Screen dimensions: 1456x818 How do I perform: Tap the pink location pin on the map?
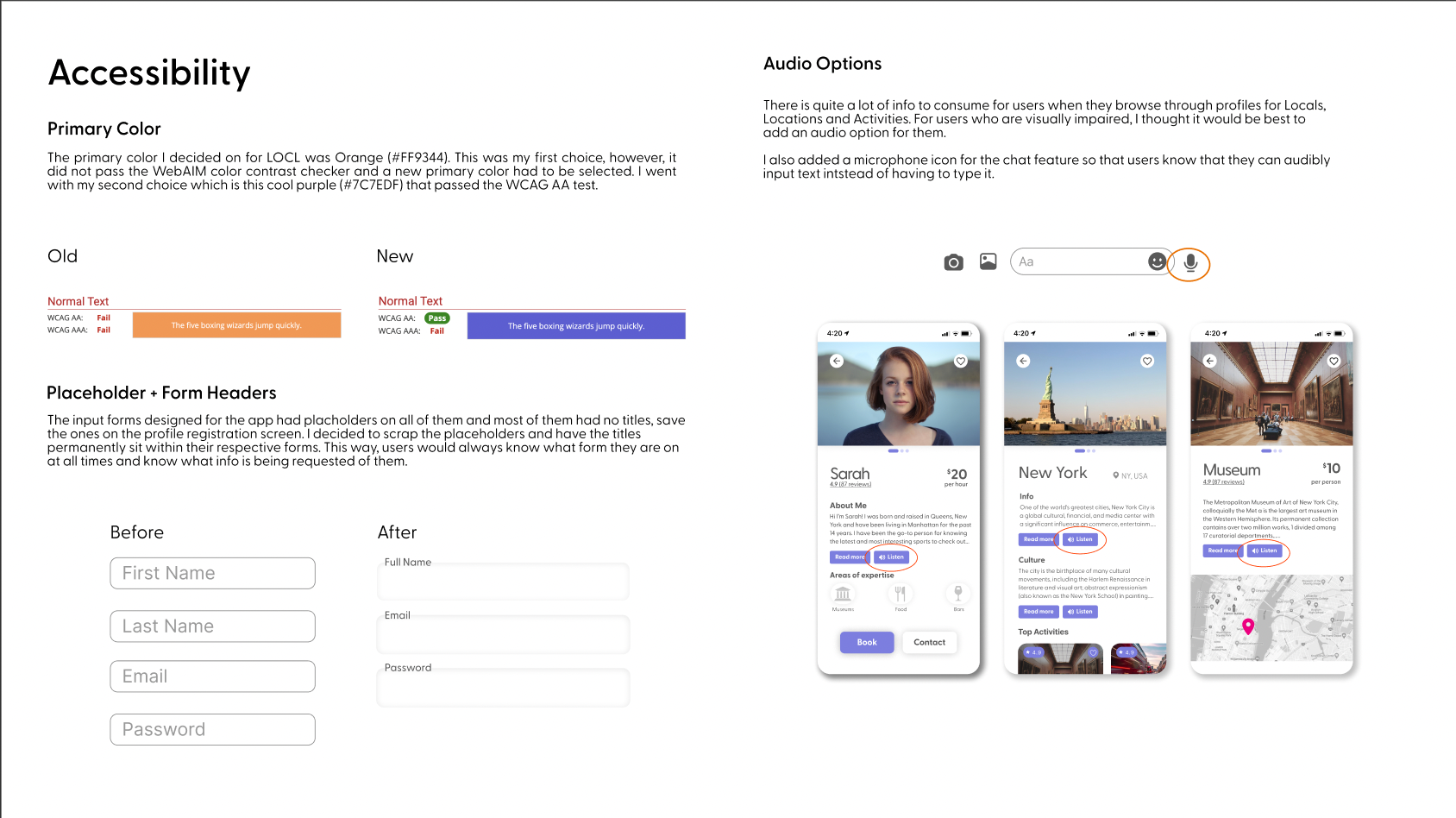point(1247,626)
